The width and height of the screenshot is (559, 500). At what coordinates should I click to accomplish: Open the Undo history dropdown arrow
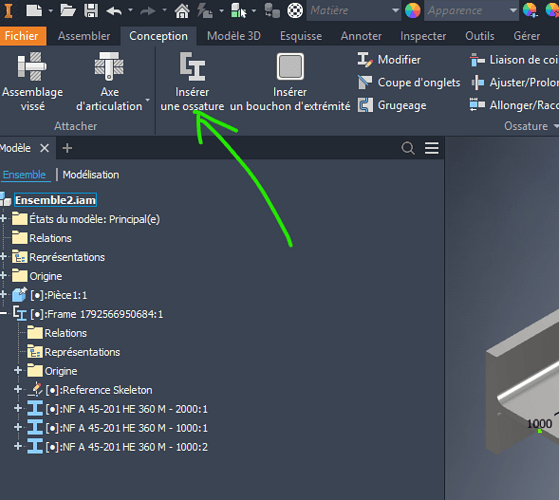click(130, 10)
